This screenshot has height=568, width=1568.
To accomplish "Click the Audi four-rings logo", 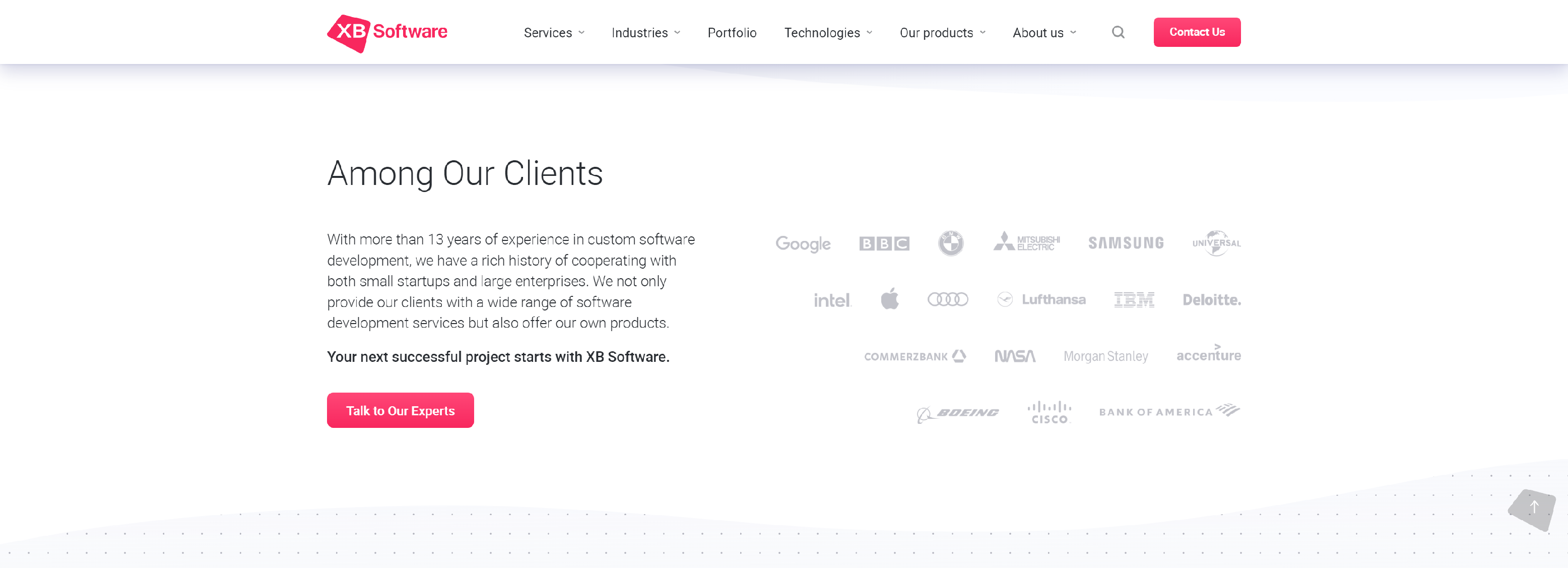I will coord(948,299).
